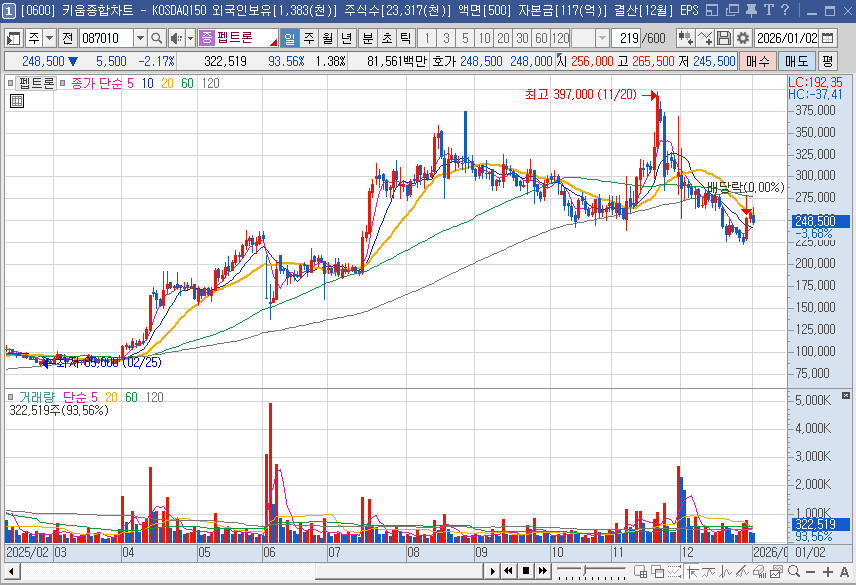Click the zoom magnifier icon in bottom toolbar
856x585 pixels.
[x=794, y=571]
